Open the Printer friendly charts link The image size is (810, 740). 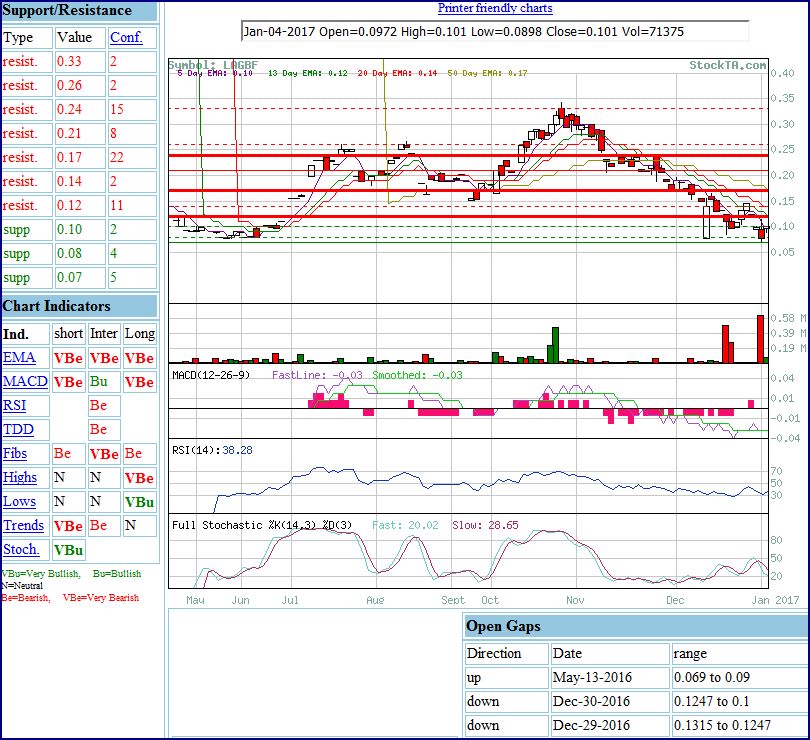tap(495, 8)
